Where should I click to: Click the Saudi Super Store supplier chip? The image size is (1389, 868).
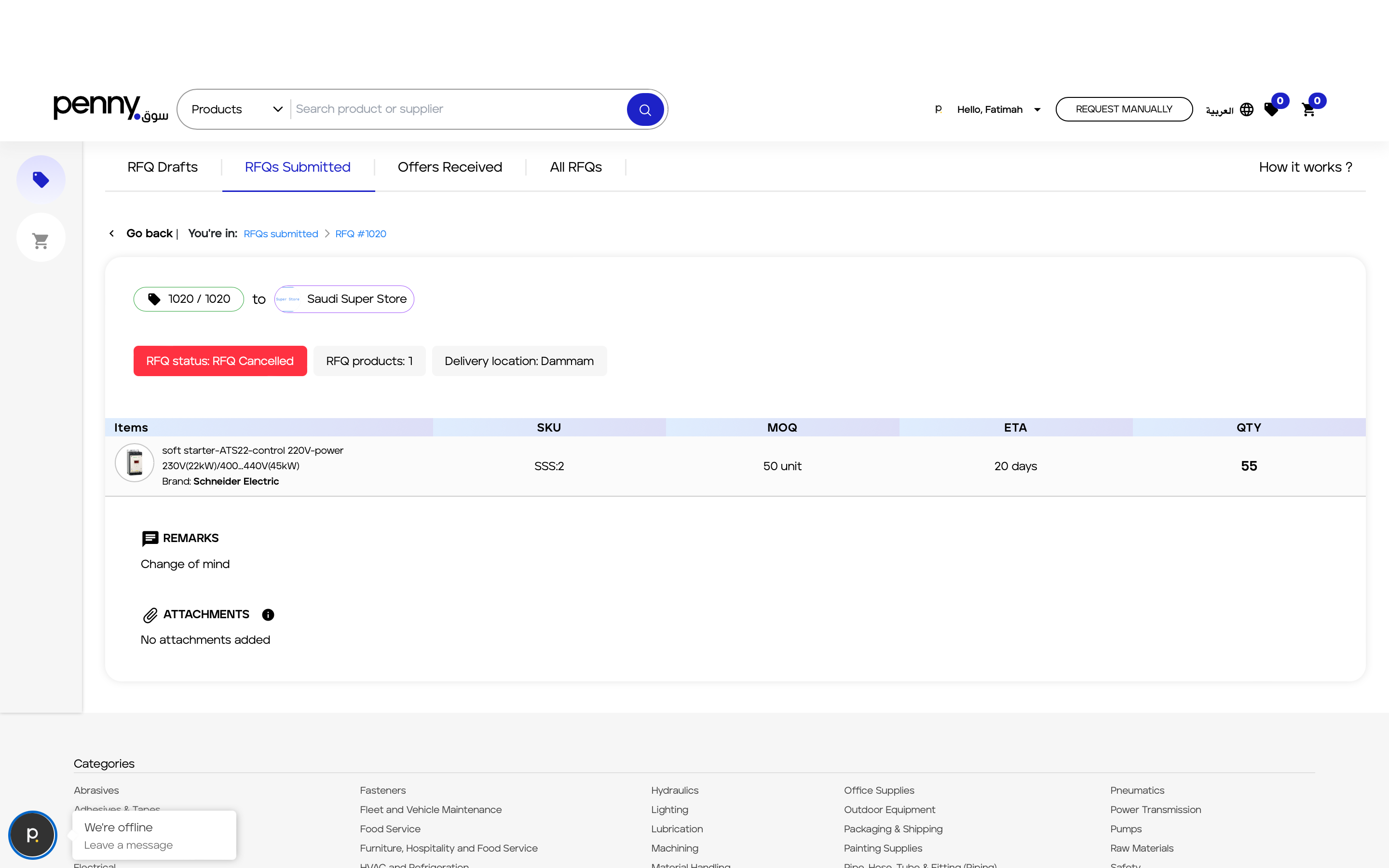tap(344, 299)
